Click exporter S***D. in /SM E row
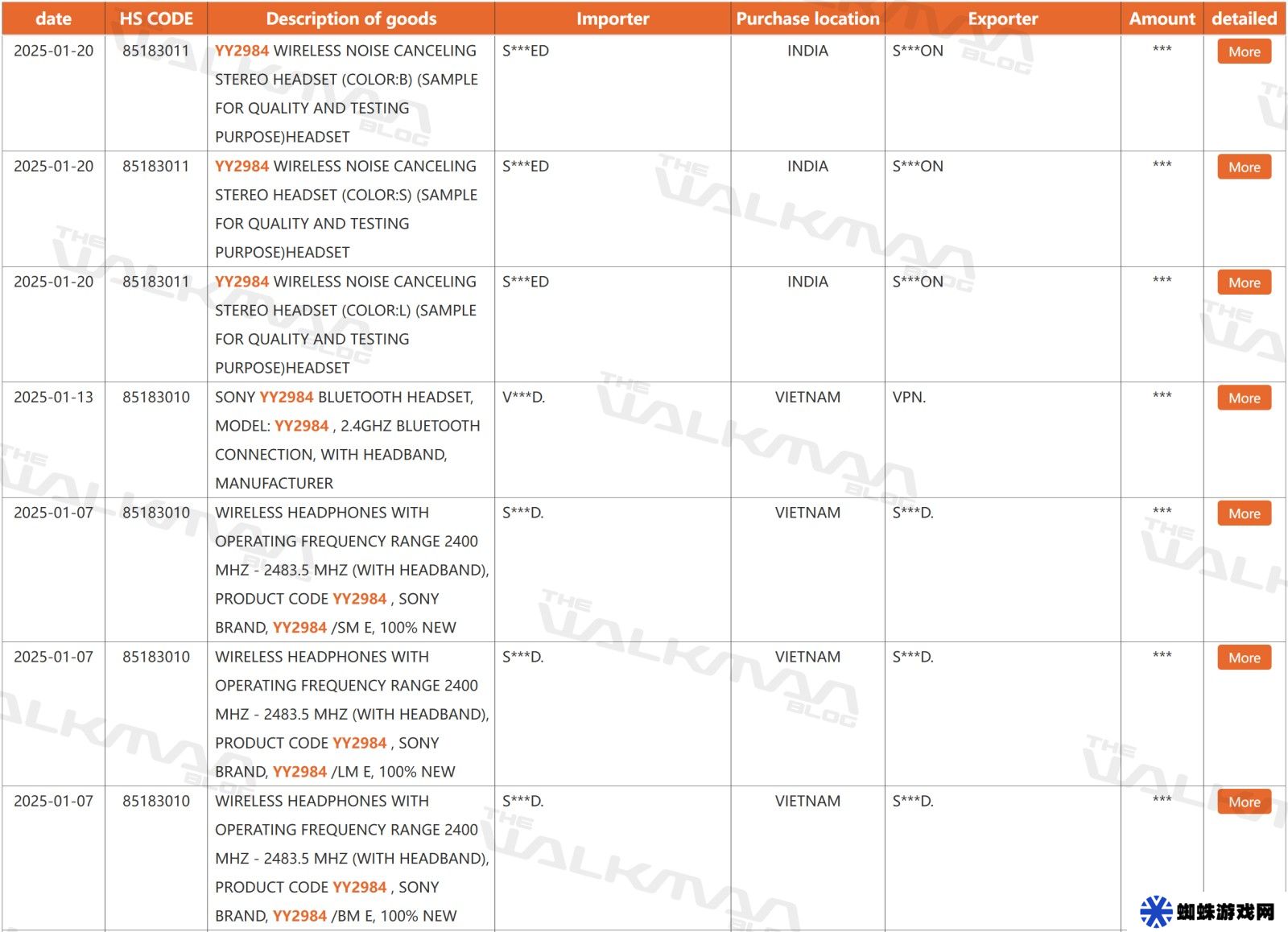Viewport: 1288px width, 932px height. coord(913,513)
